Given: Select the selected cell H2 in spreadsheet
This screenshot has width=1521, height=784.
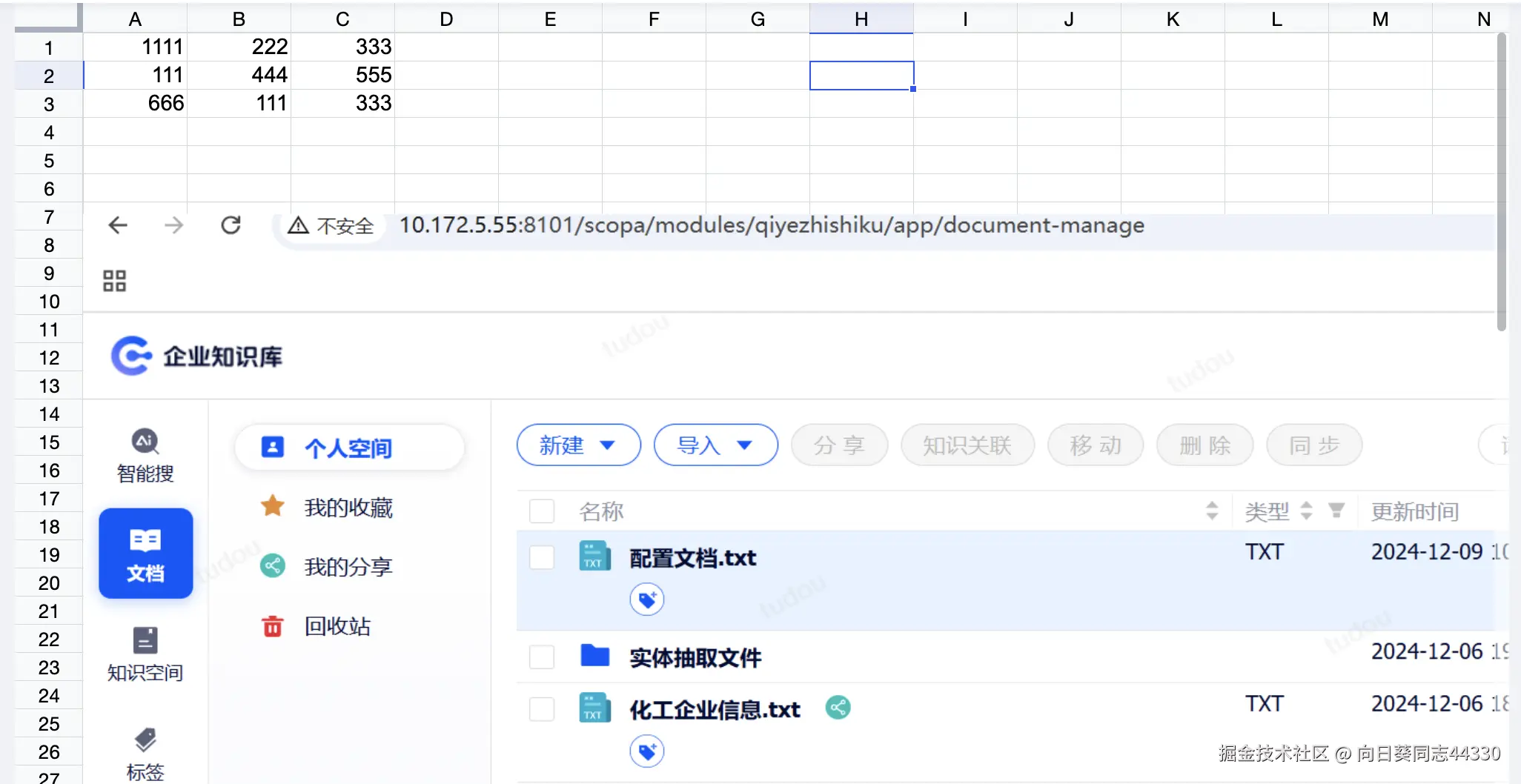Looking at the screenshot, I should [862, 76].
